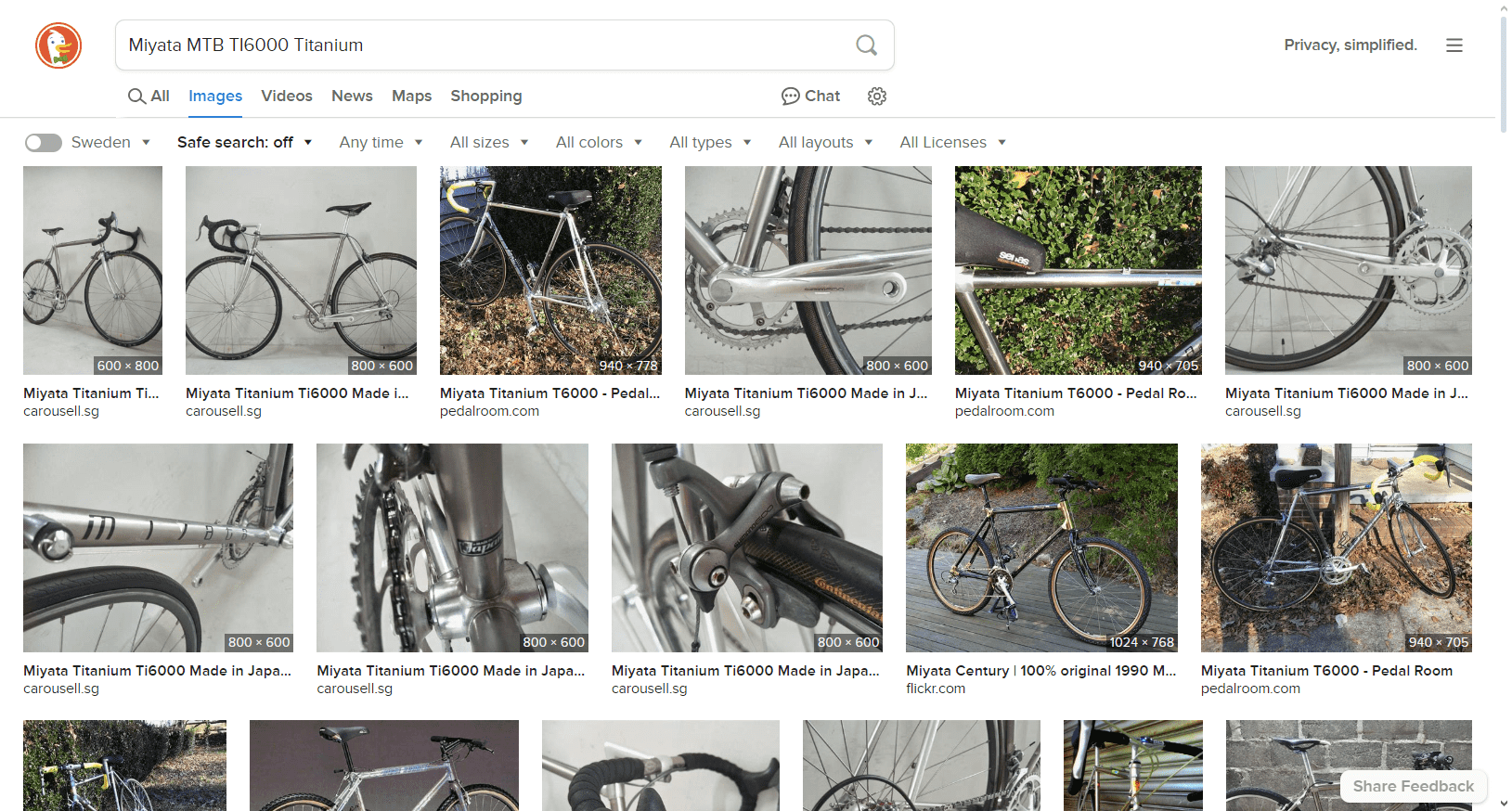Open the 940 × 778 pedalroom bike thumbnail
1512x811 pixels.
point(550,270)
